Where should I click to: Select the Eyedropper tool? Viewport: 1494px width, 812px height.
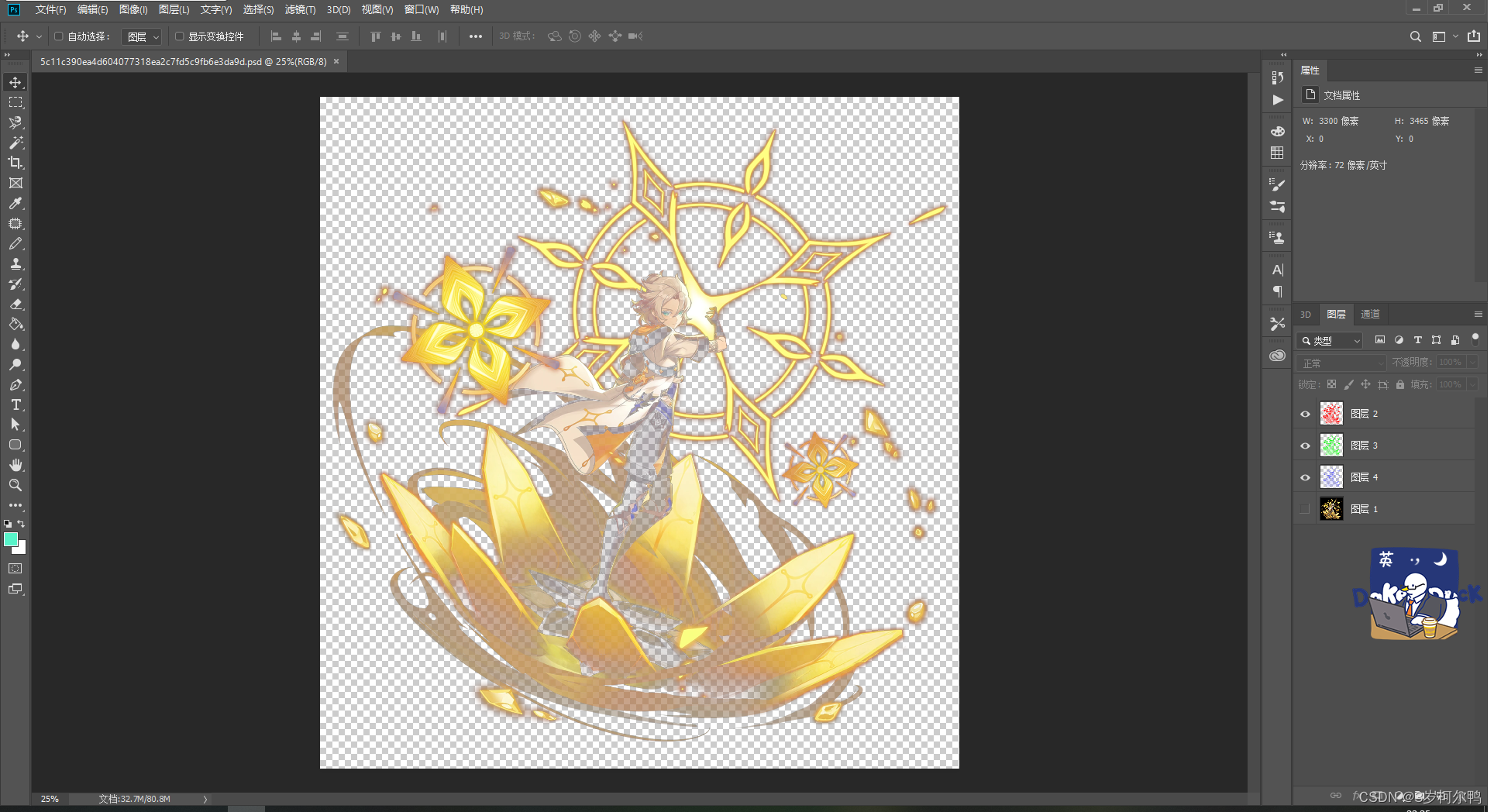pyautogui.click(x=15, y=203)
